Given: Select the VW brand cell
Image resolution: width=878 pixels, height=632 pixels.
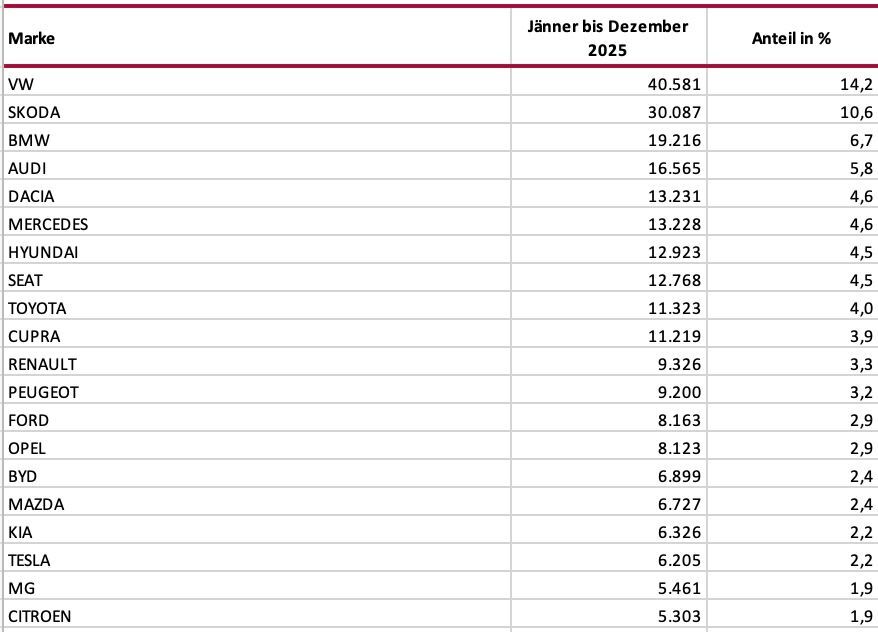Looking at the screenshot, I should coord(20,84).
